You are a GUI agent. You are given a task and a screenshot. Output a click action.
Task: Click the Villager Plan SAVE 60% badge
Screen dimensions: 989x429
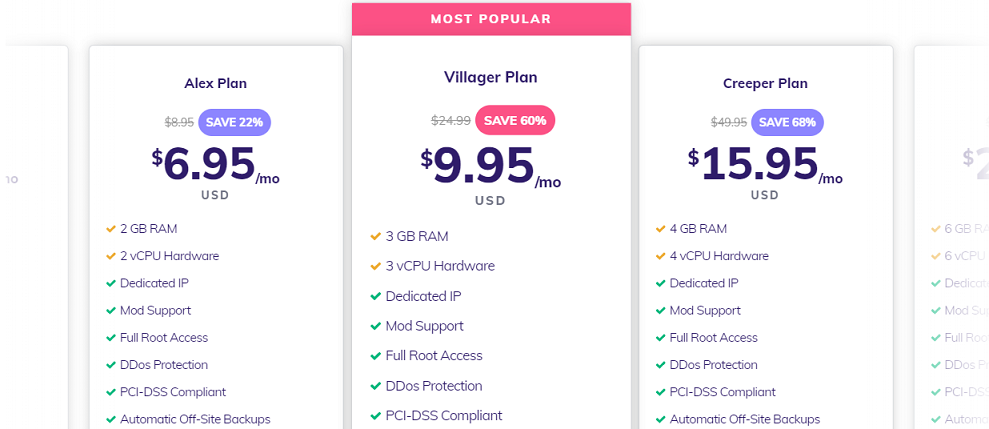click(x=514, y=120)
